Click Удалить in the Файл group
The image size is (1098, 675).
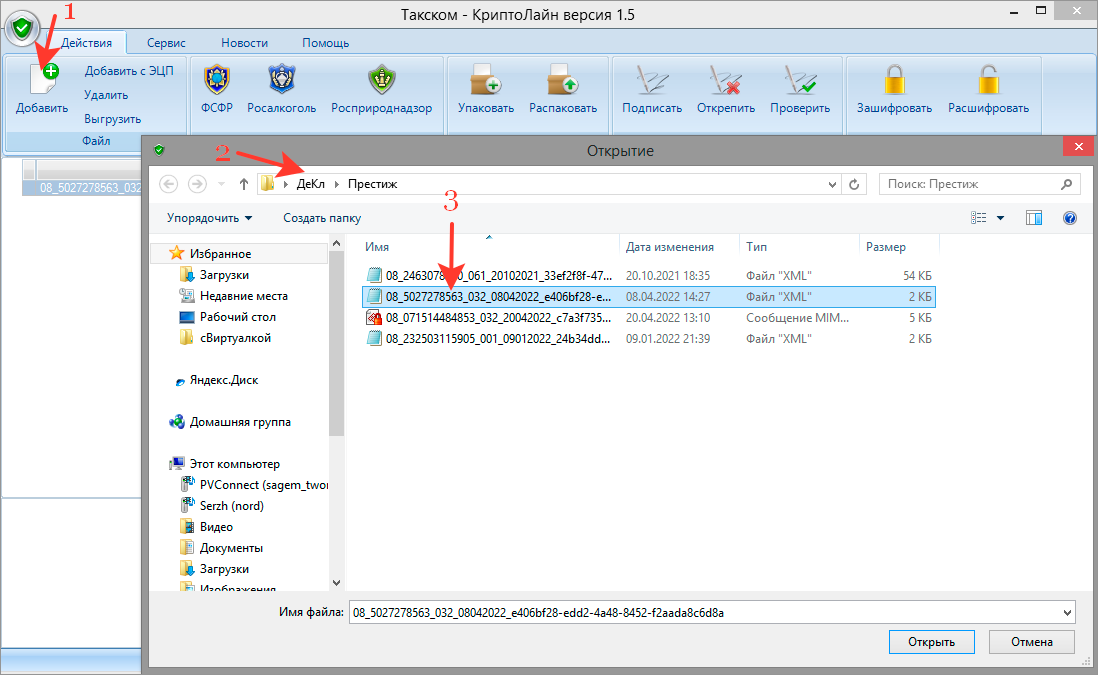(x=106, y=95)
